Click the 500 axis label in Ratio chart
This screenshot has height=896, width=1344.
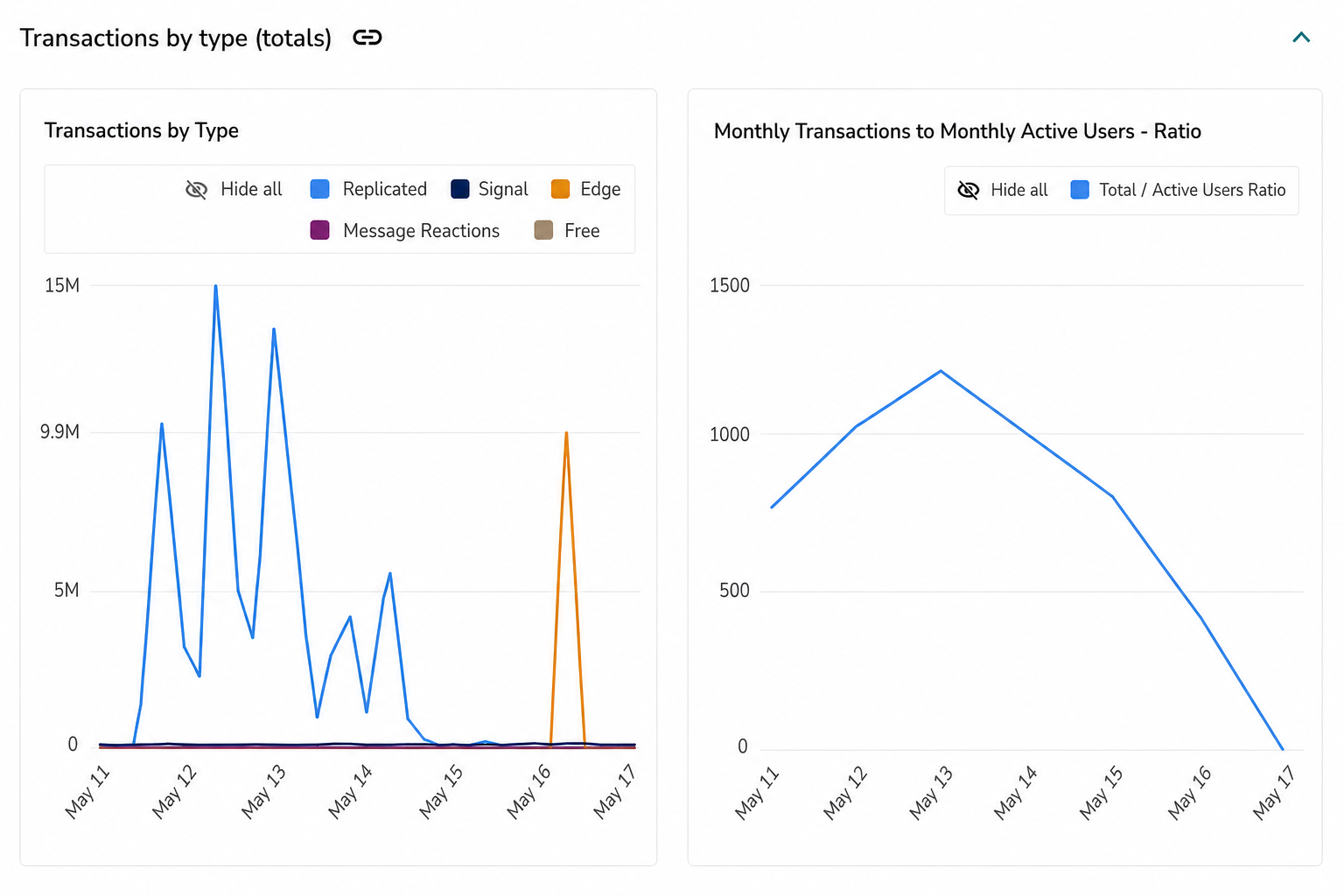coord(734,590)
